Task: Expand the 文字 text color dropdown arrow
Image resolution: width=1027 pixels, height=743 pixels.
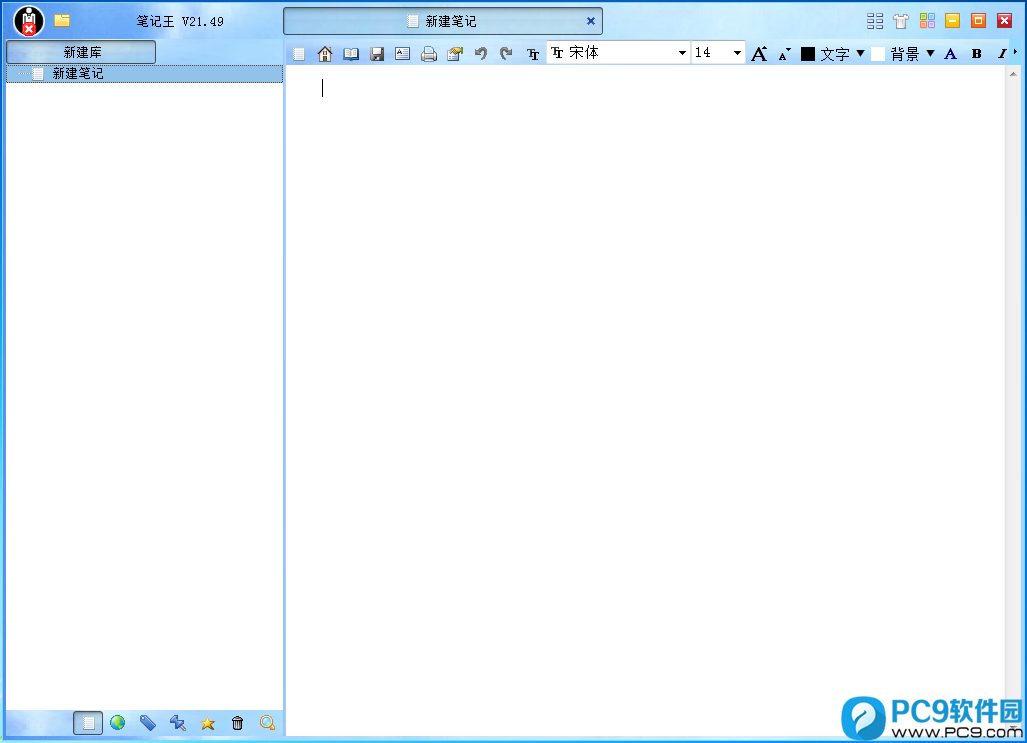Action: click(861, 53)
